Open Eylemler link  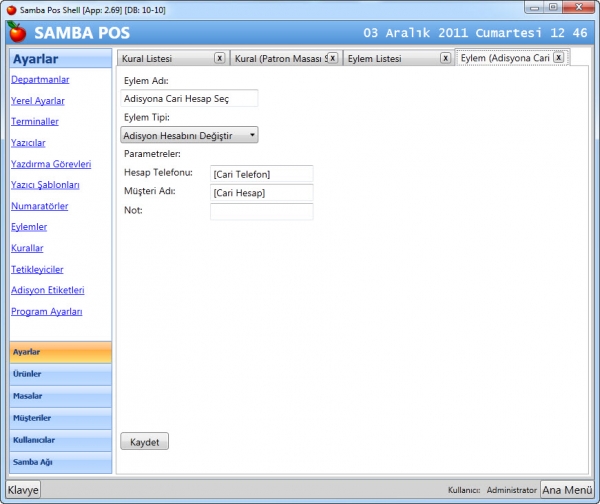pyautogui.click(x=29, y=227)
